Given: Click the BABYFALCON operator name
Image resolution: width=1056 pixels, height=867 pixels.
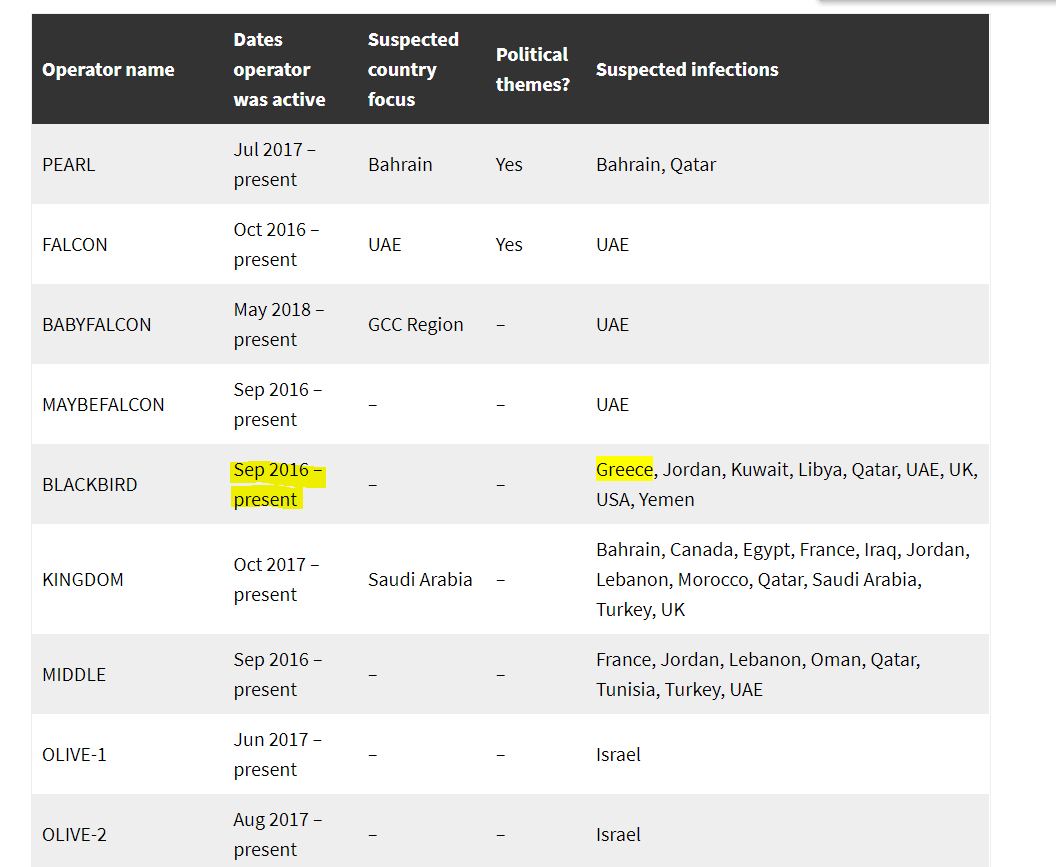Looking at the screenshot, I should (x=97, y=325).
